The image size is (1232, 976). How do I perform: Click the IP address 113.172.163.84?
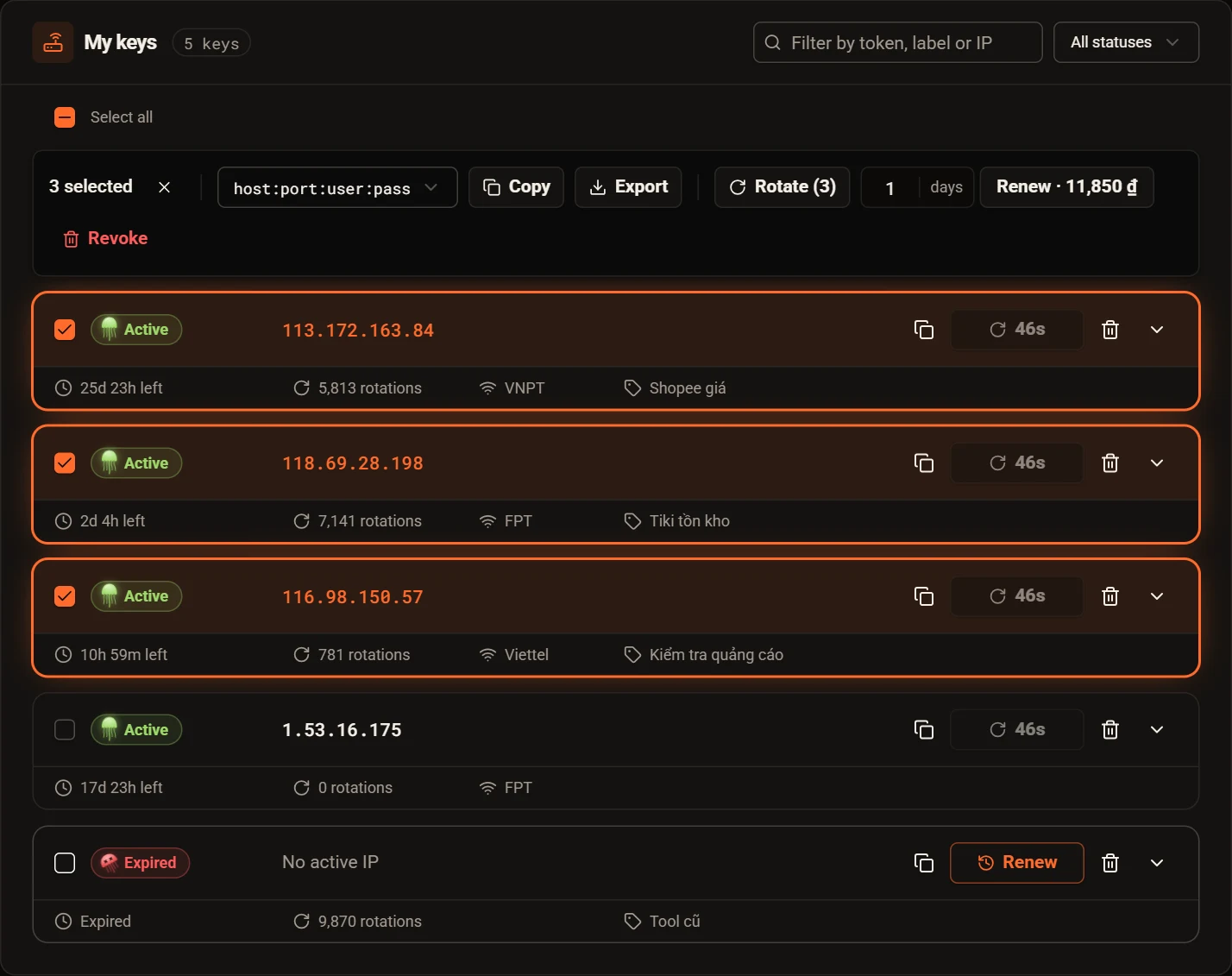(358, 331)
